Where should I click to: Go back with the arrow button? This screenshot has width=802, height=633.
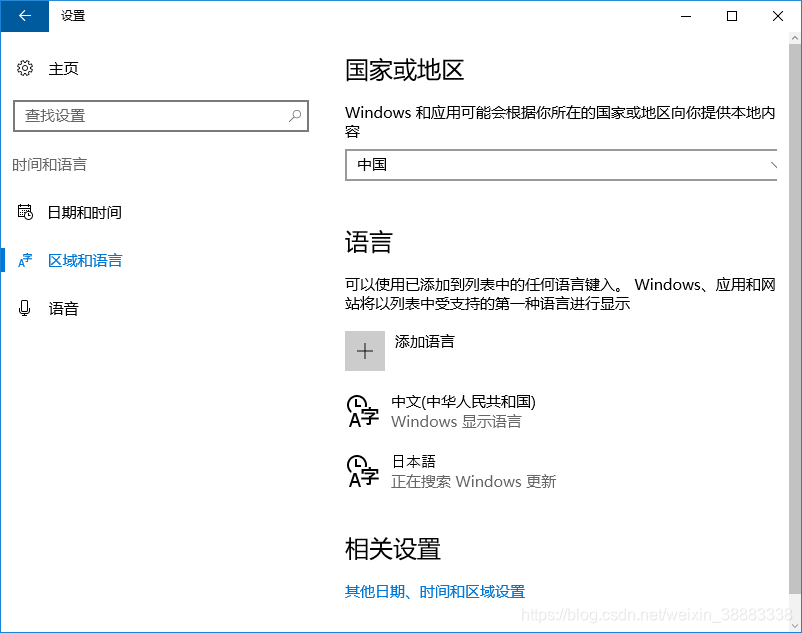pos(25,16)
